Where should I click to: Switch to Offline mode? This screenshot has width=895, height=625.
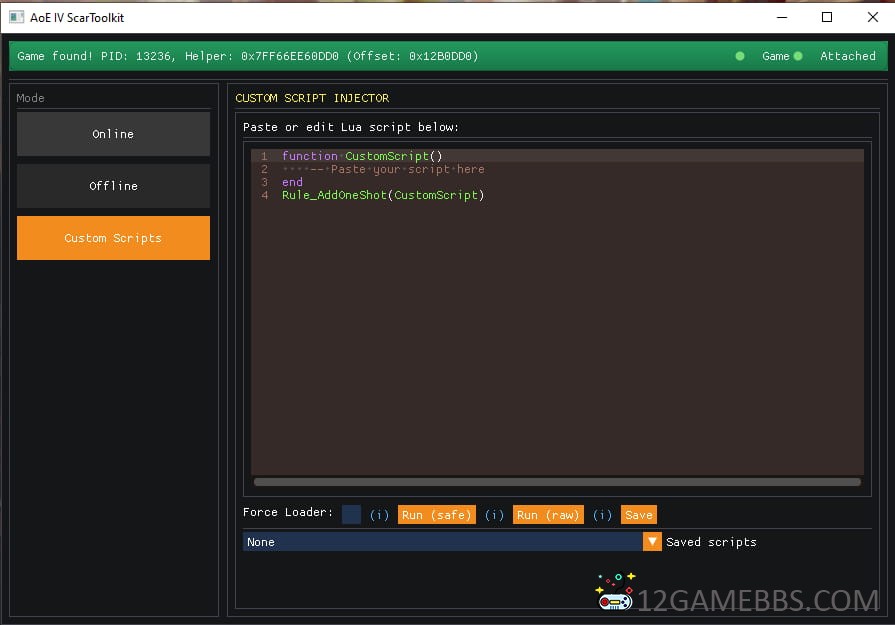click(x=113, y=186)
